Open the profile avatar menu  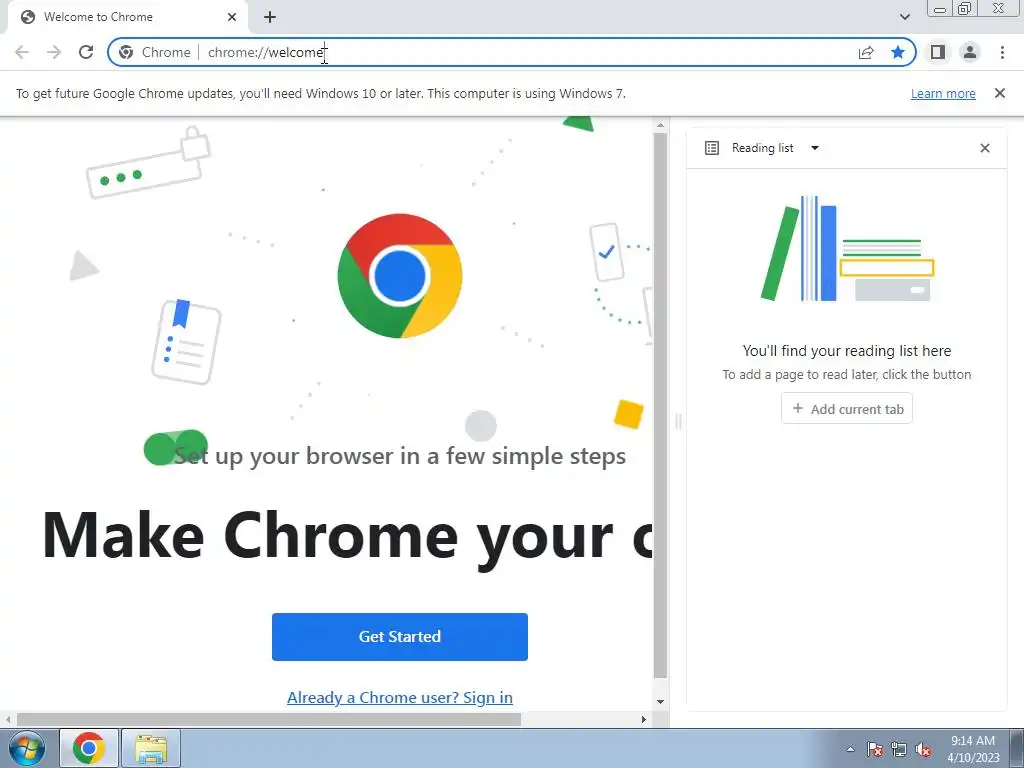(x=970, y=52)
